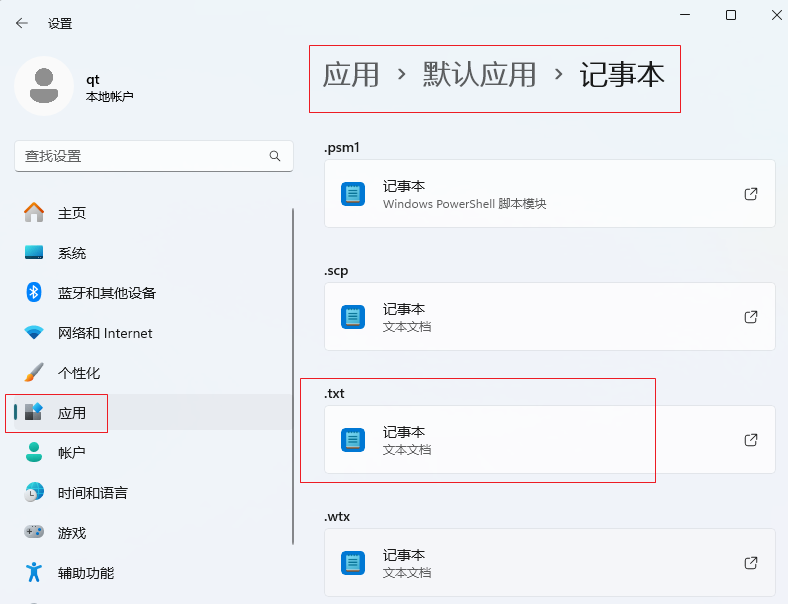The width and height of the screenshot is (788, 604).
Task: Navigate to 默认应用 in the breadcrumb
Action: point(479,75)
